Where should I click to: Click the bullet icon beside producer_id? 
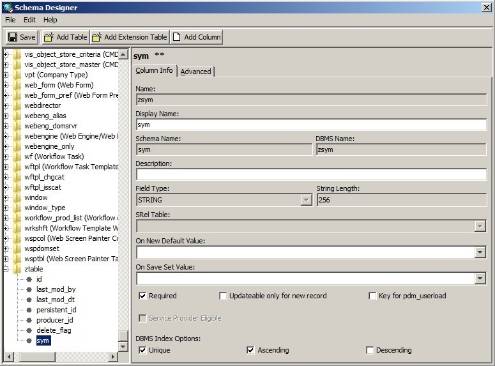(29, 320)
